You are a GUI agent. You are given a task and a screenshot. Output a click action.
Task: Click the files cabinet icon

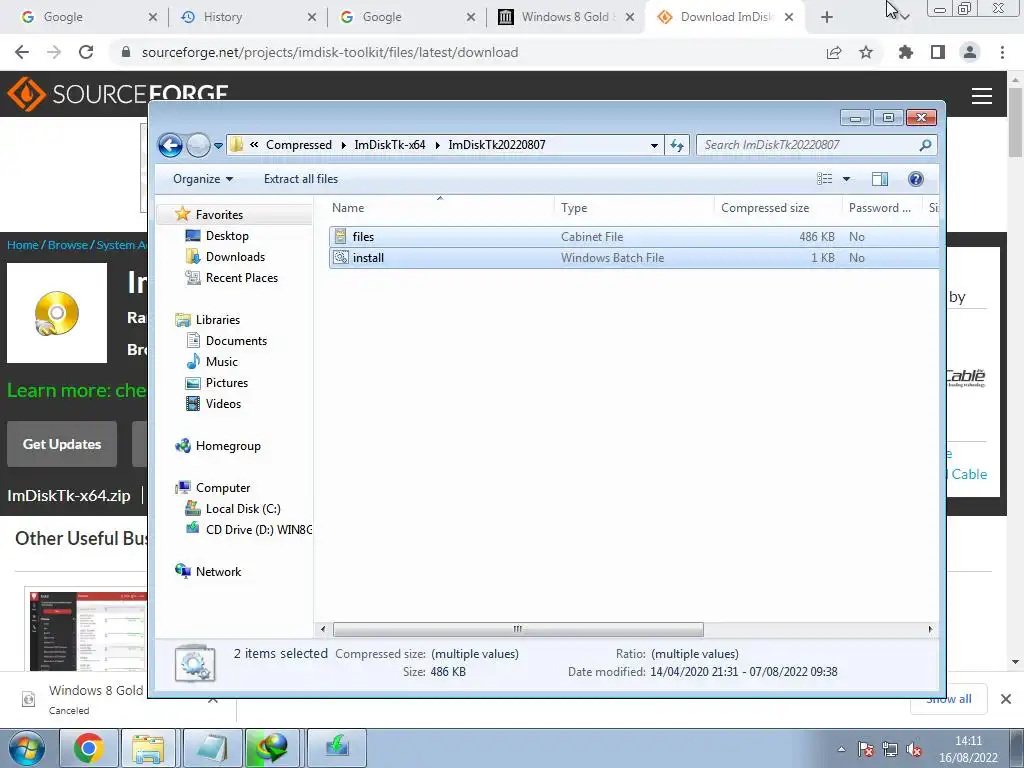[340, 236]
